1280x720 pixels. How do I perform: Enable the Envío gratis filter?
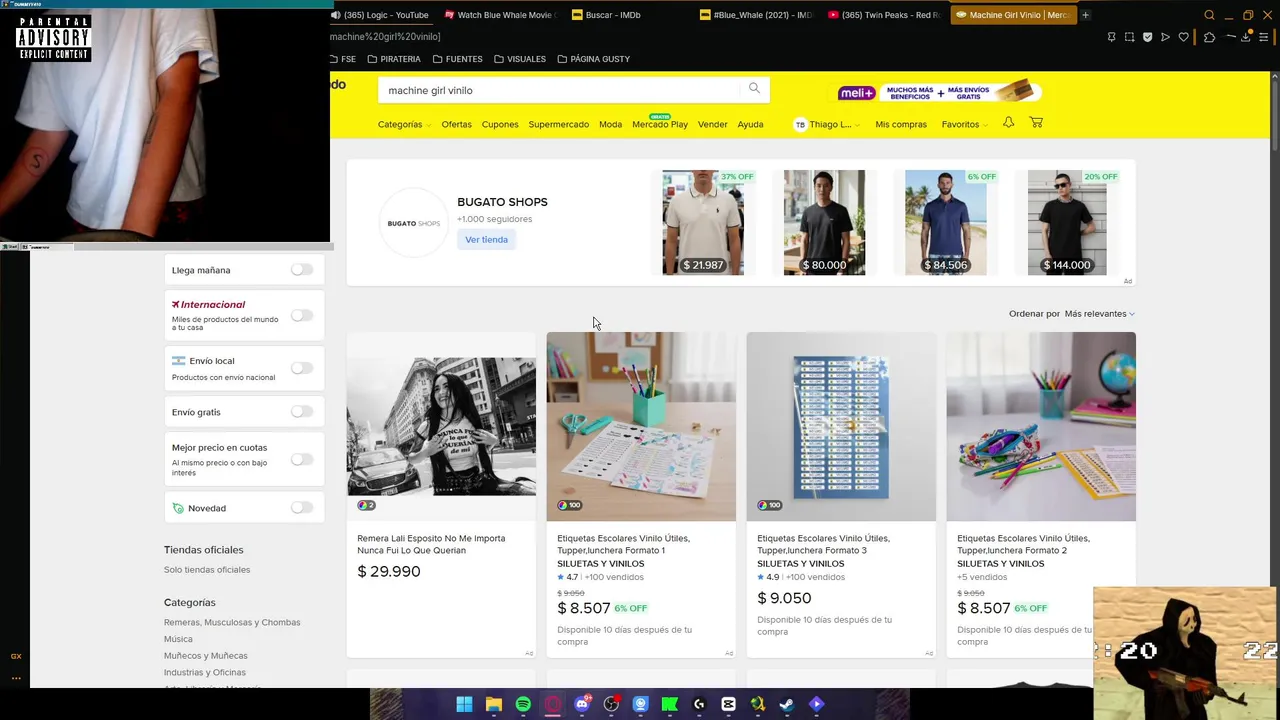[x=301, y=412]
